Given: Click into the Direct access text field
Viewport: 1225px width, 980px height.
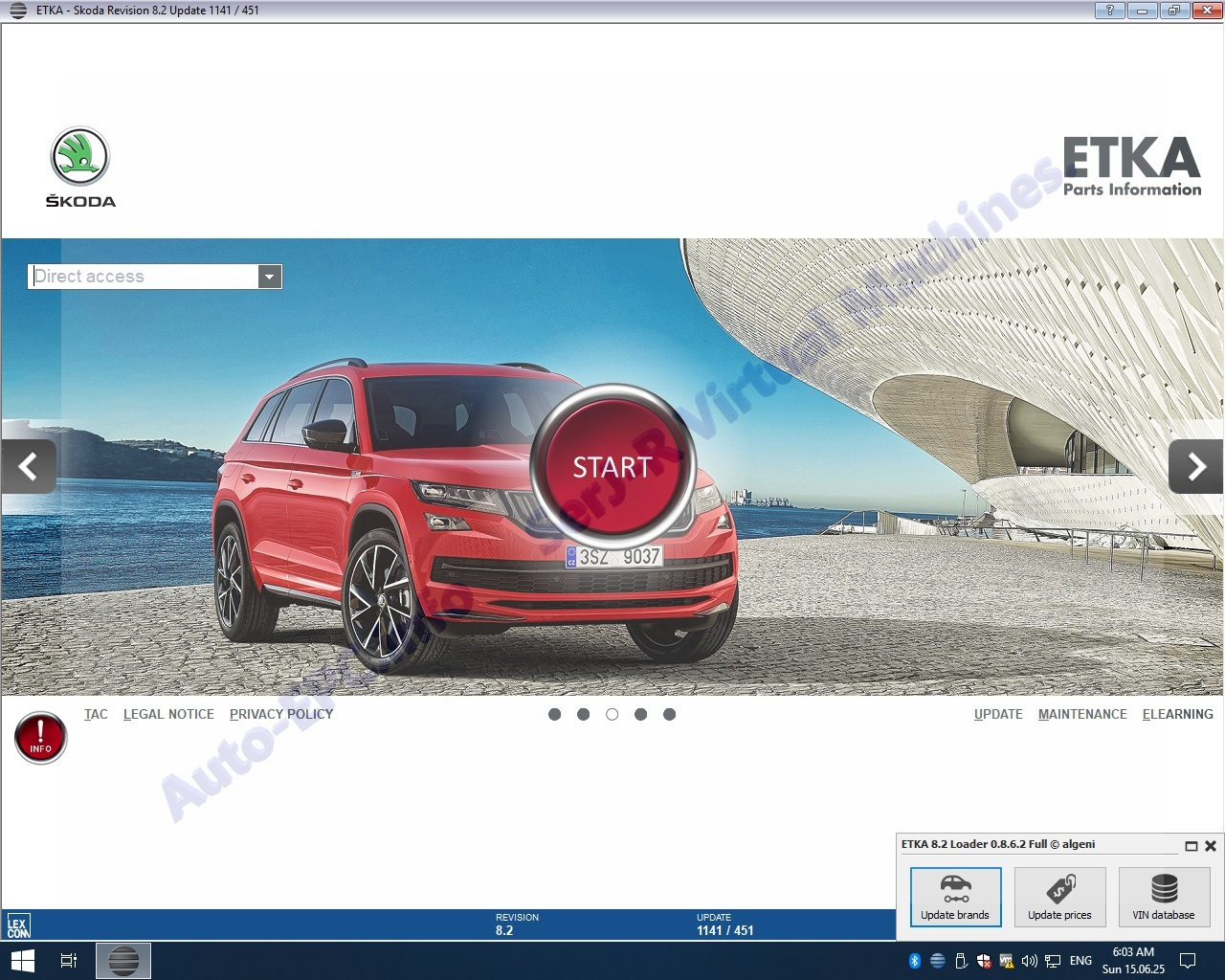Looking at the screenshot, I should pos(144,277).
